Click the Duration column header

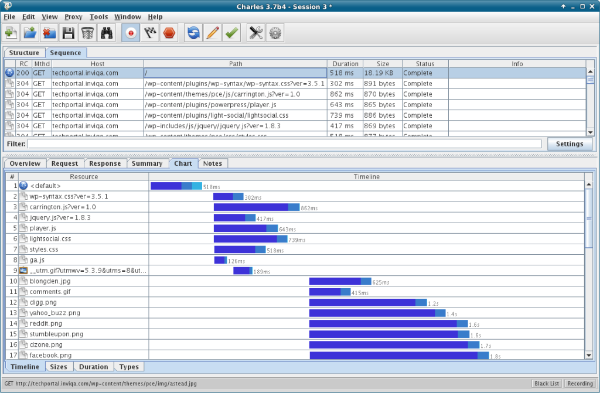point(345,64)
